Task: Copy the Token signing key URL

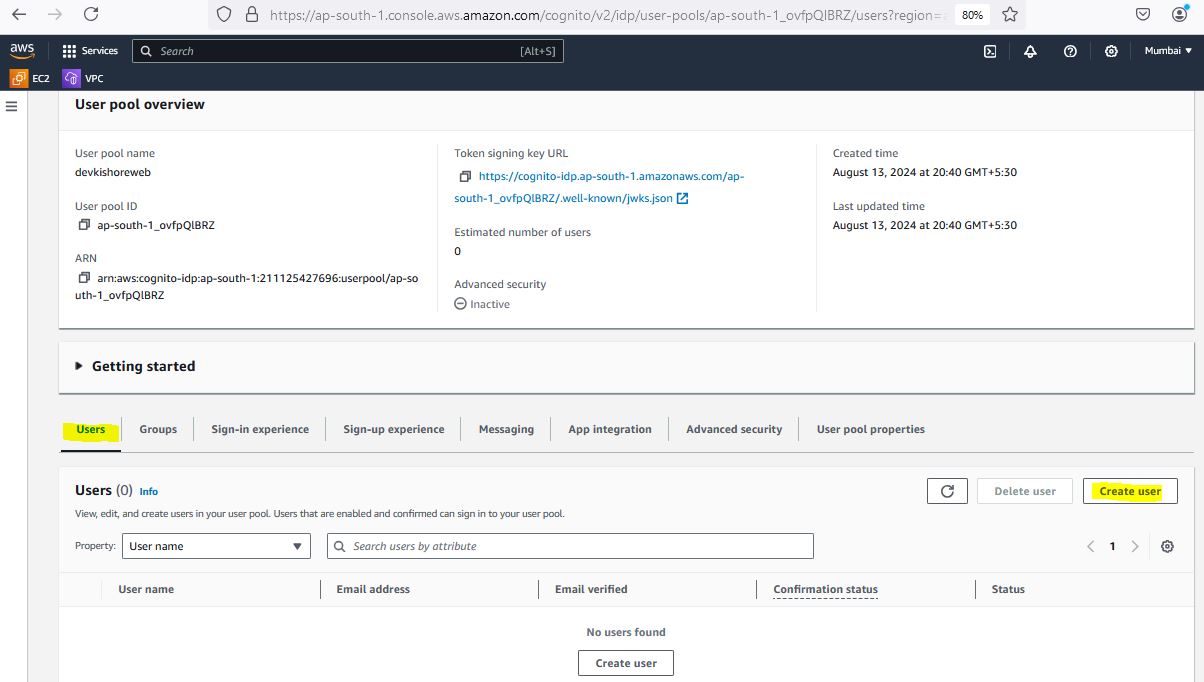Action: [464, 176]
